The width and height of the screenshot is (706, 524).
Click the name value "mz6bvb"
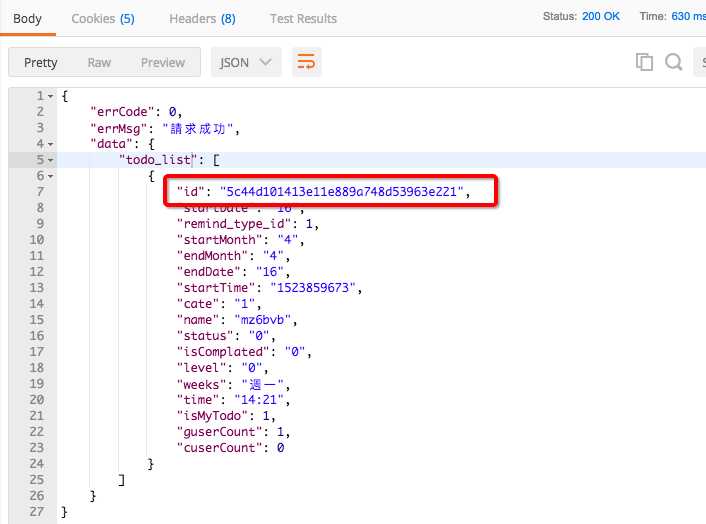point(263,320)
